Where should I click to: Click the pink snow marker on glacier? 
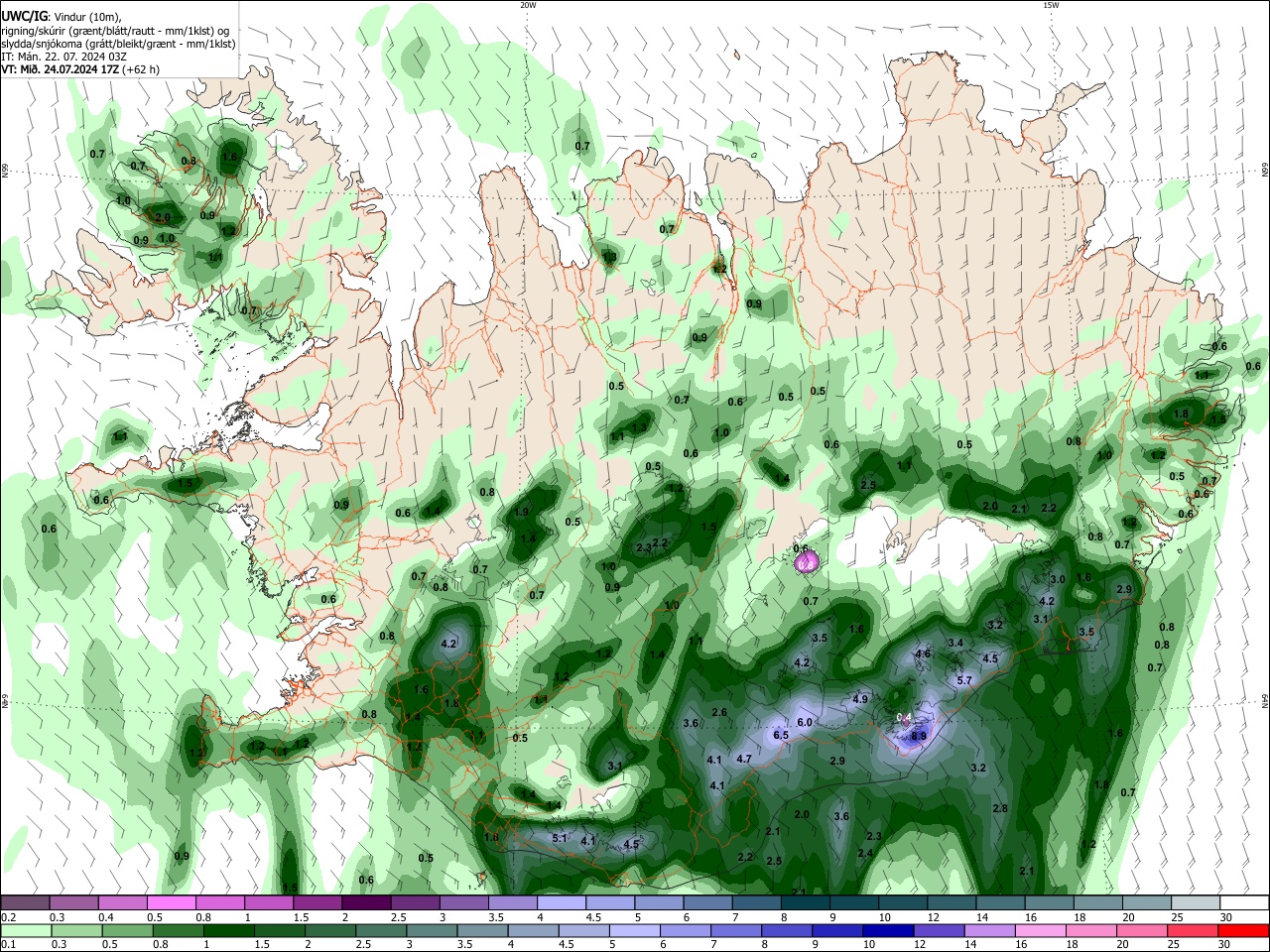(809, 562)
